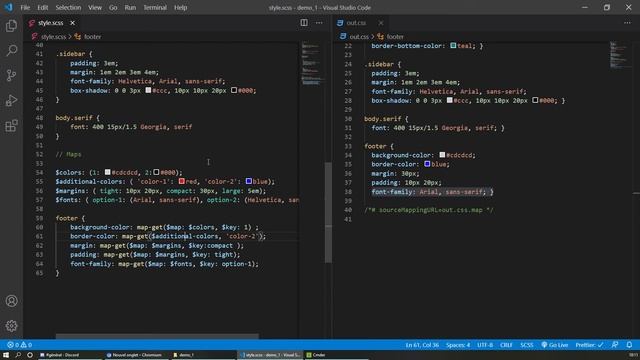Open the Windows Start button
Viewport: 640px width, 360px height.
point(6,355)
